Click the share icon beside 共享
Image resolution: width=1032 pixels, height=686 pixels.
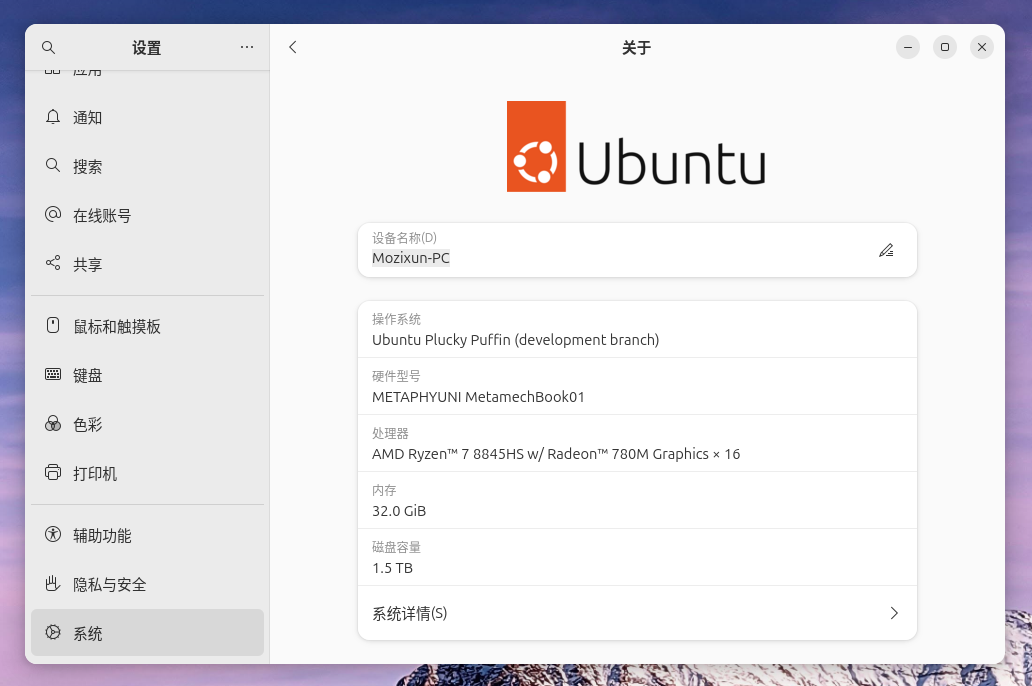tap(53, 263)
